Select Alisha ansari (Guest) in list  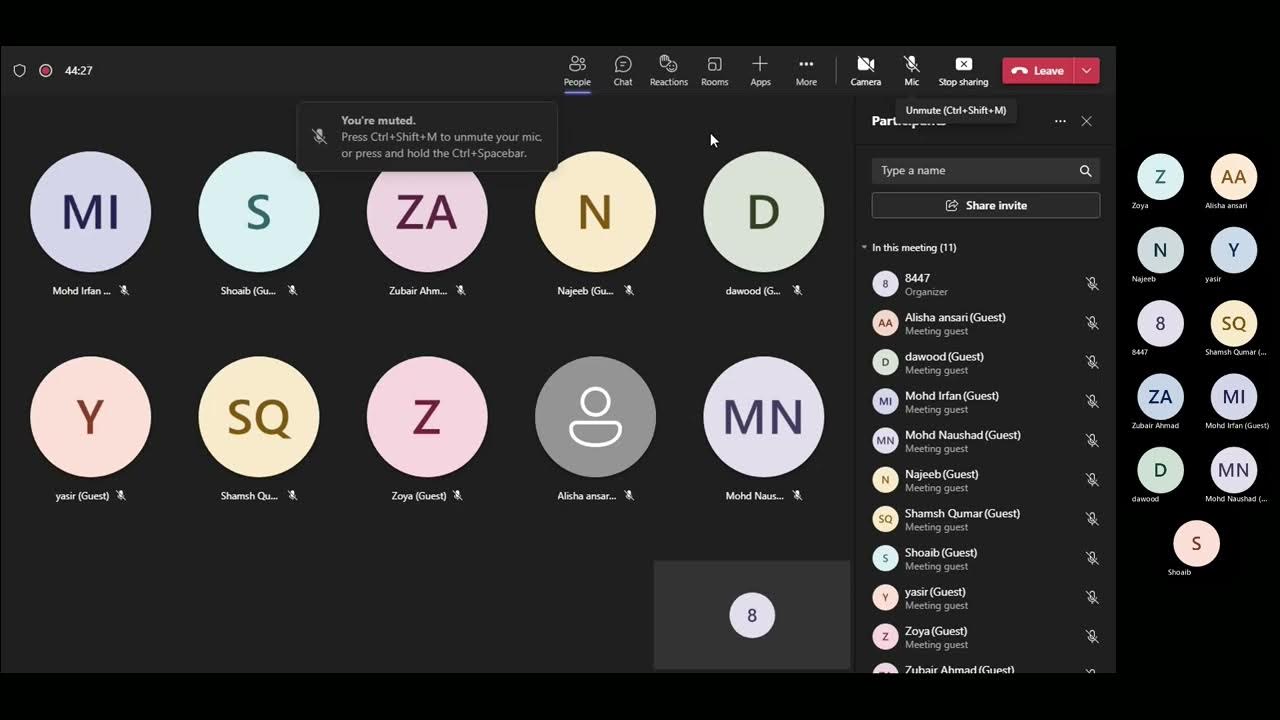pyautogui.click(x=986, y=323)
